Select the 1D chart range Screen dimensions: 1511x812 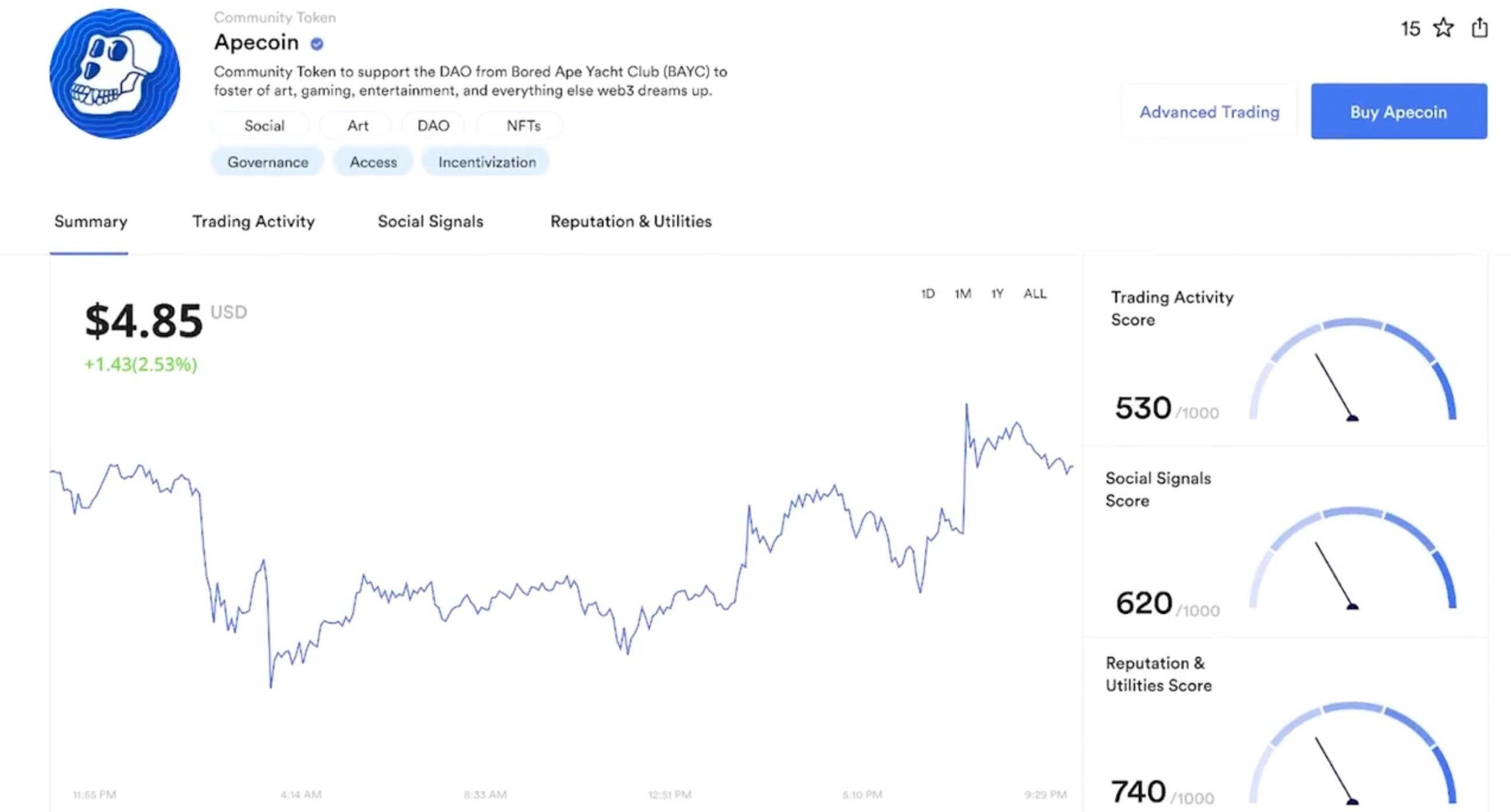[927, 293]
